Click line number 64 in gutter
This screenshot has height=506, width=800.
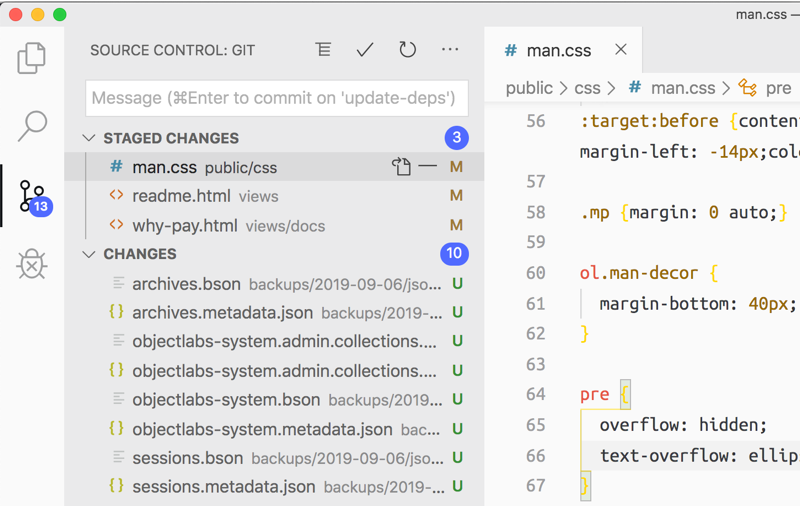pos(536,394)
